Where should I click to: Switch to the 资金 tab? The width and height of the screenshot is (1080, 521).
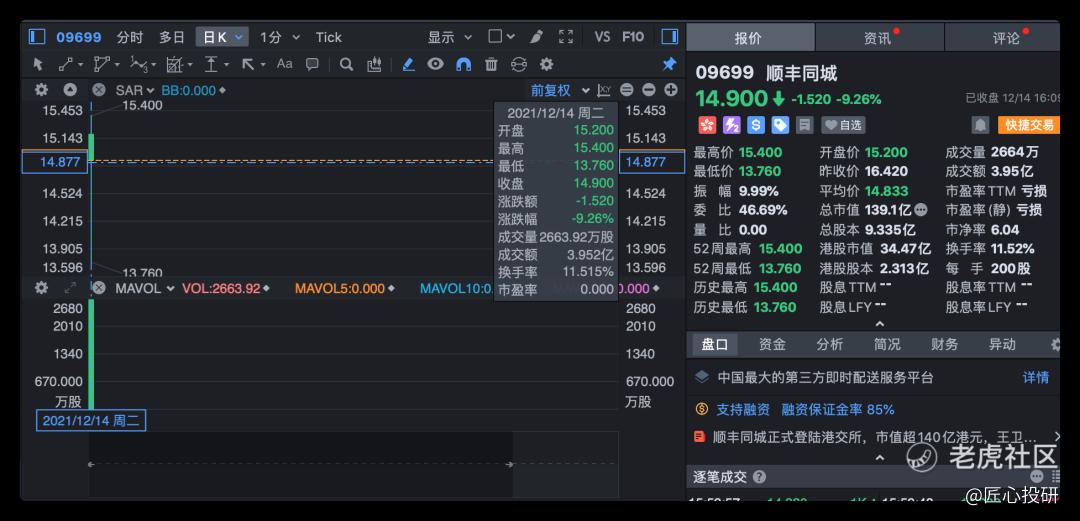pos(772,344)
